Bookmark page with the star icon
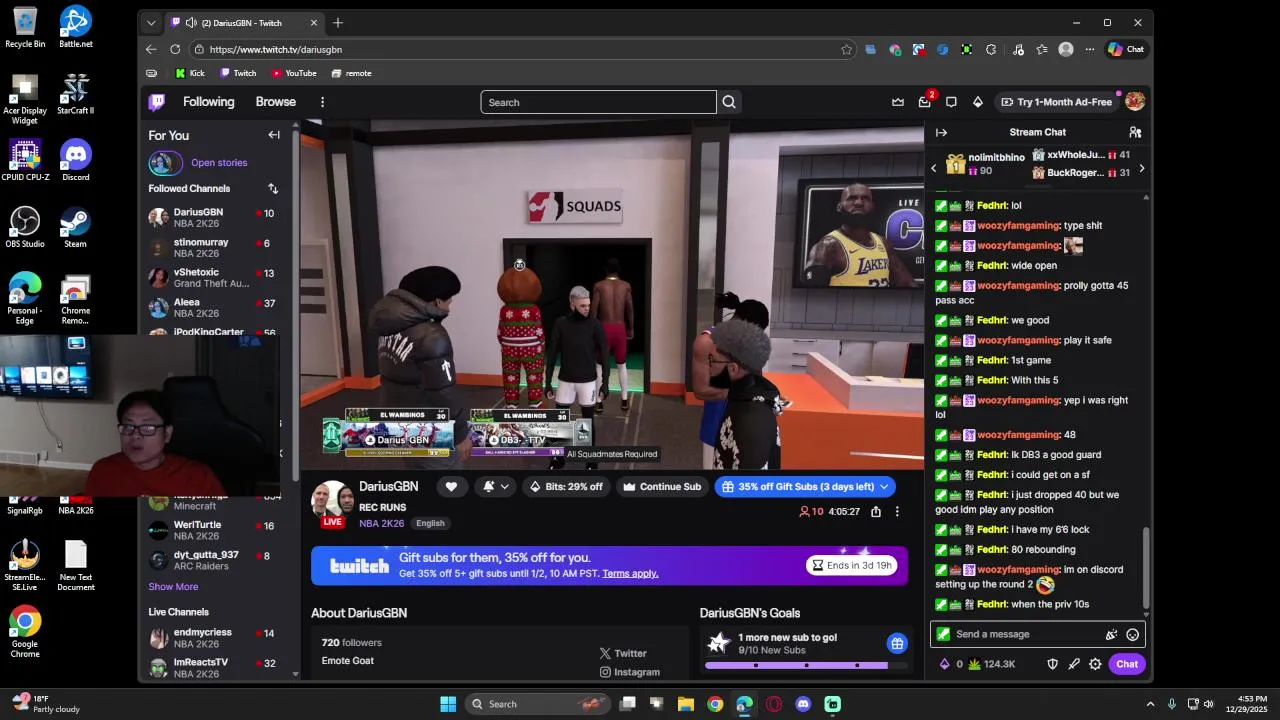 point(847,49)
